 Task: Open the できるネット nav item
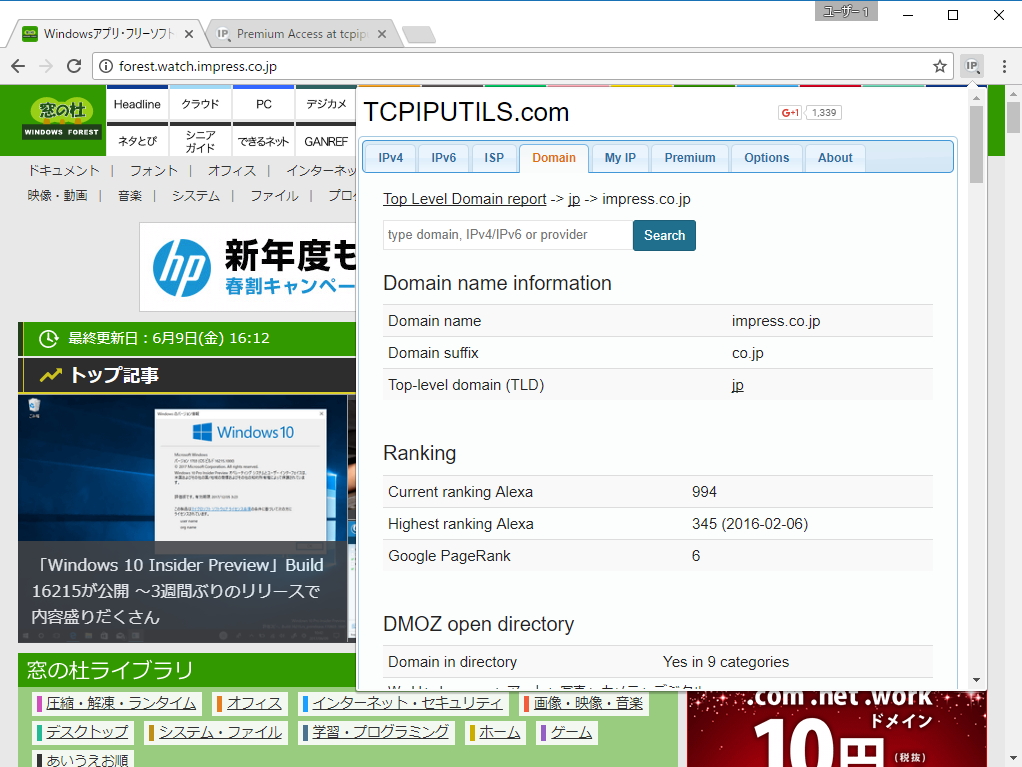click(263, 141)
